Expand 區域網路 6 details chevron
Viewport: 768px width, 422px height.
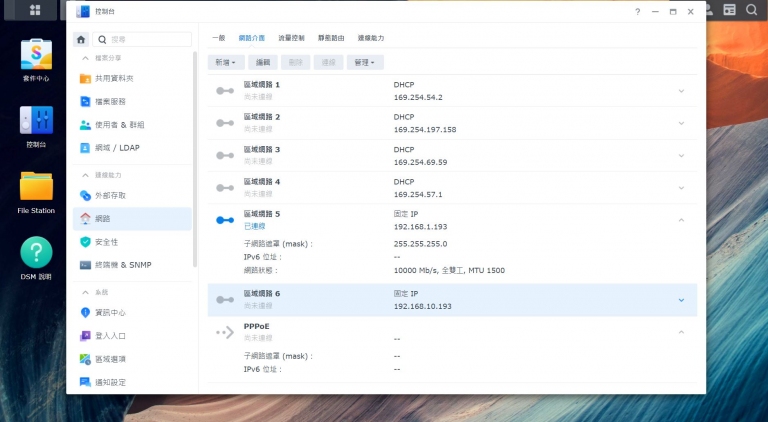(681, 300)
